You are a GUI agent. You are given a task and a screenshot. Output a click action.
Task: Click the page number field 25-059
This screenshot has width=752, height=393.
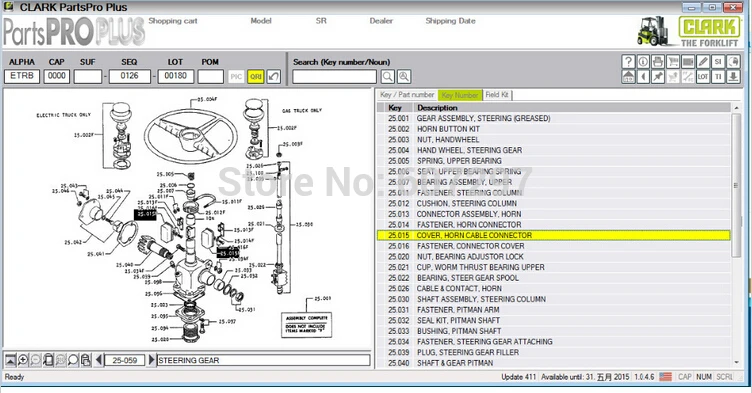tap(125, 360)
